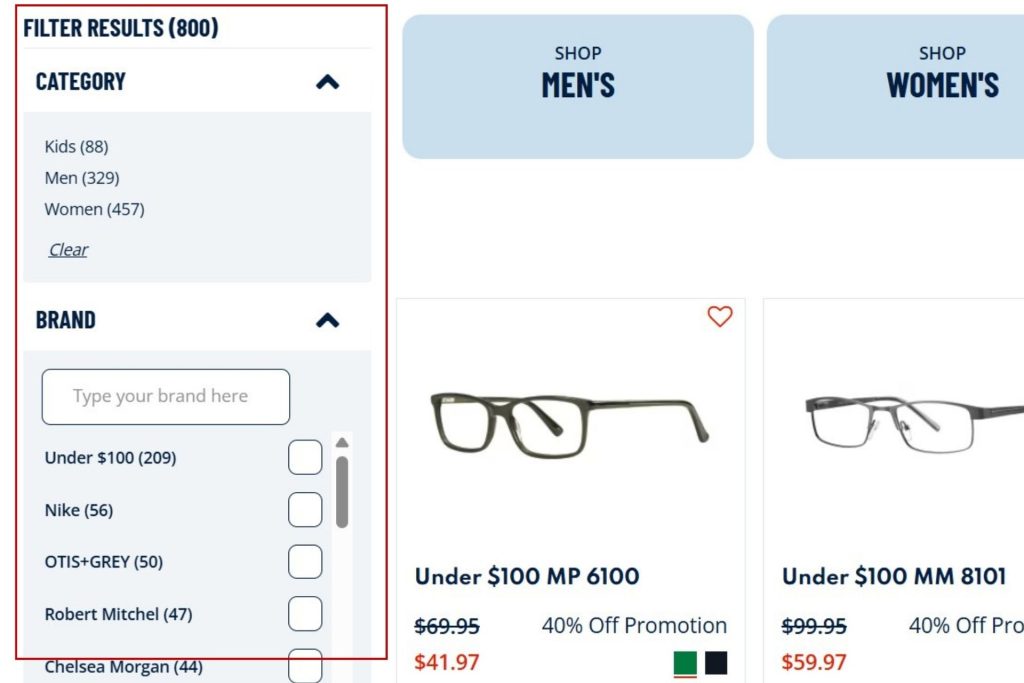The image size is (1024, 683).
Task: Click the brand search input field
Action: click(x=165, y=396)
